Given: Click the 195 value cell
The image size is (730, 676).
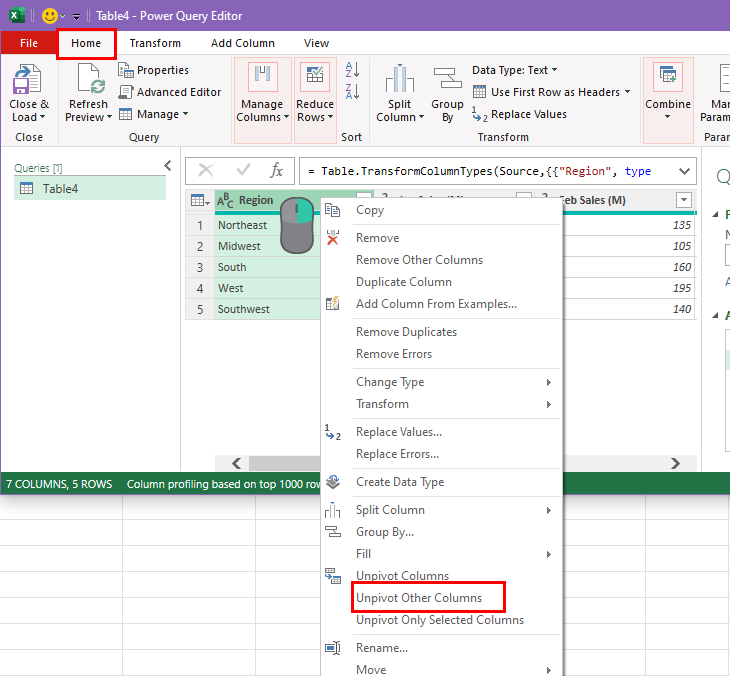Looking at the screenshot, I should pyautogui.click(x=629, y=288).
